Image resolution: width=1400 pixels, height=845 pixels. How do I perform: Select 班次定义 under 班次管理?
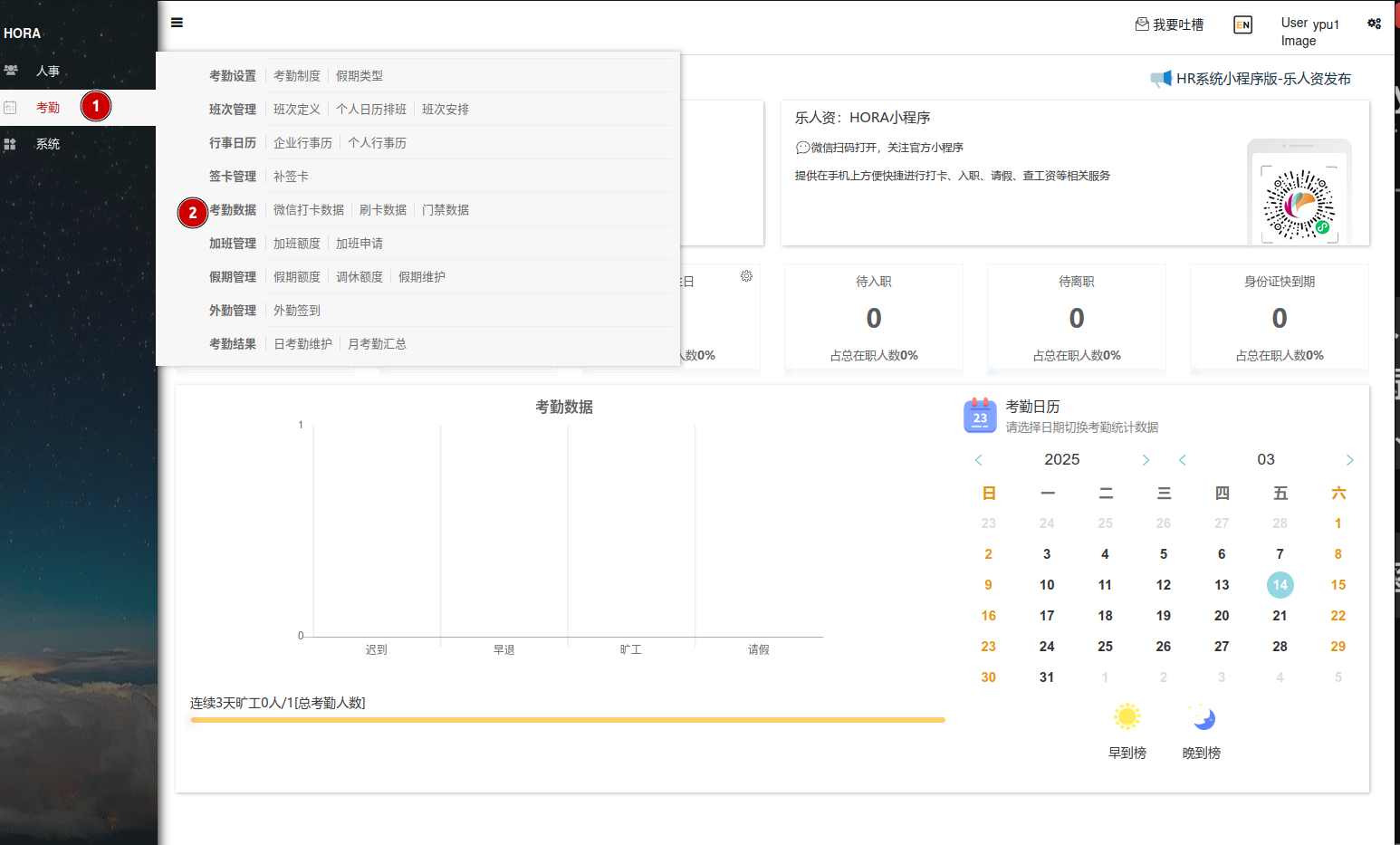(x=297, y=110)
